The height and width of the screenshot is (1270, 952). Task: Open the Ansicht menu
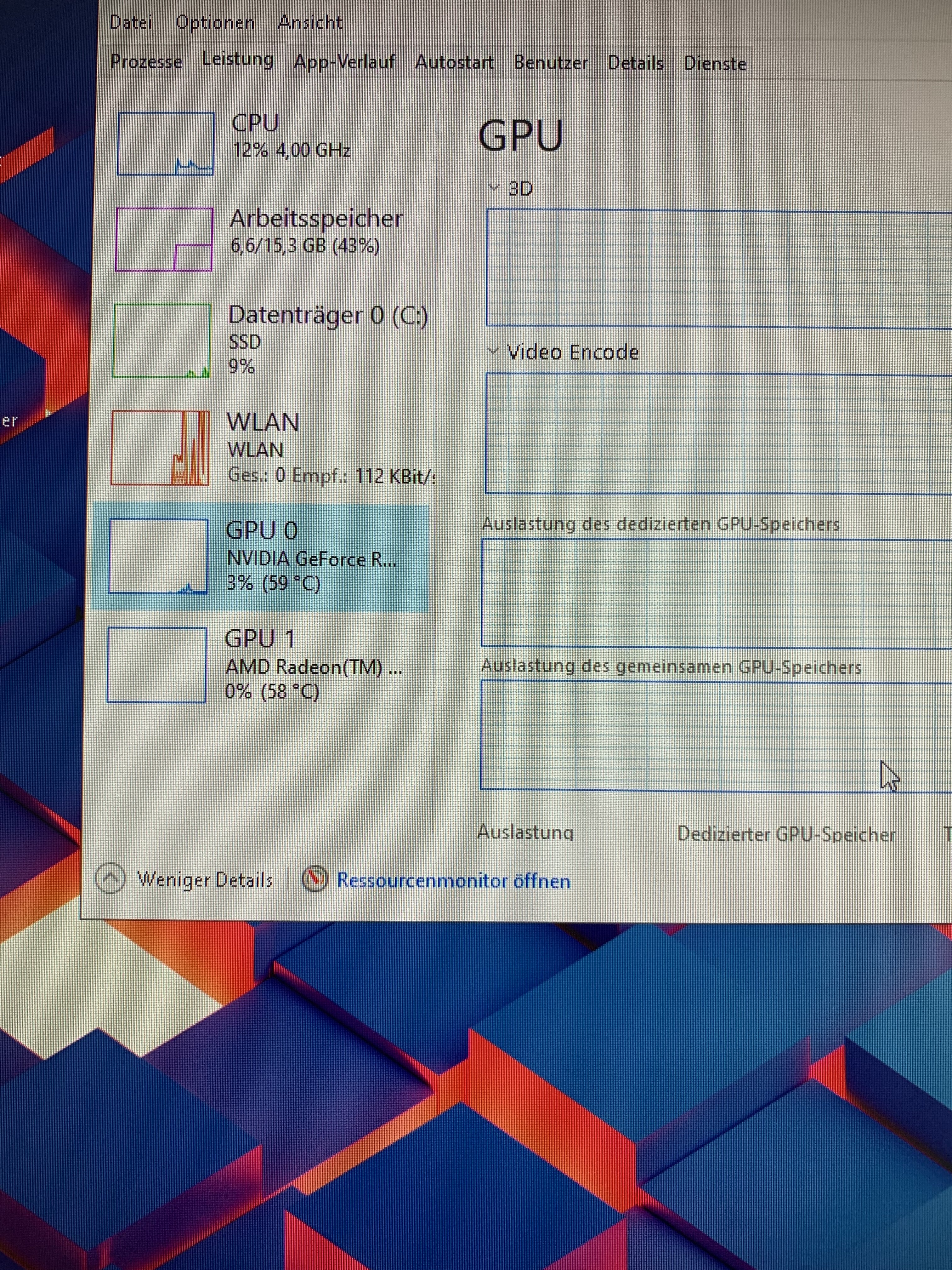(310, 22)
